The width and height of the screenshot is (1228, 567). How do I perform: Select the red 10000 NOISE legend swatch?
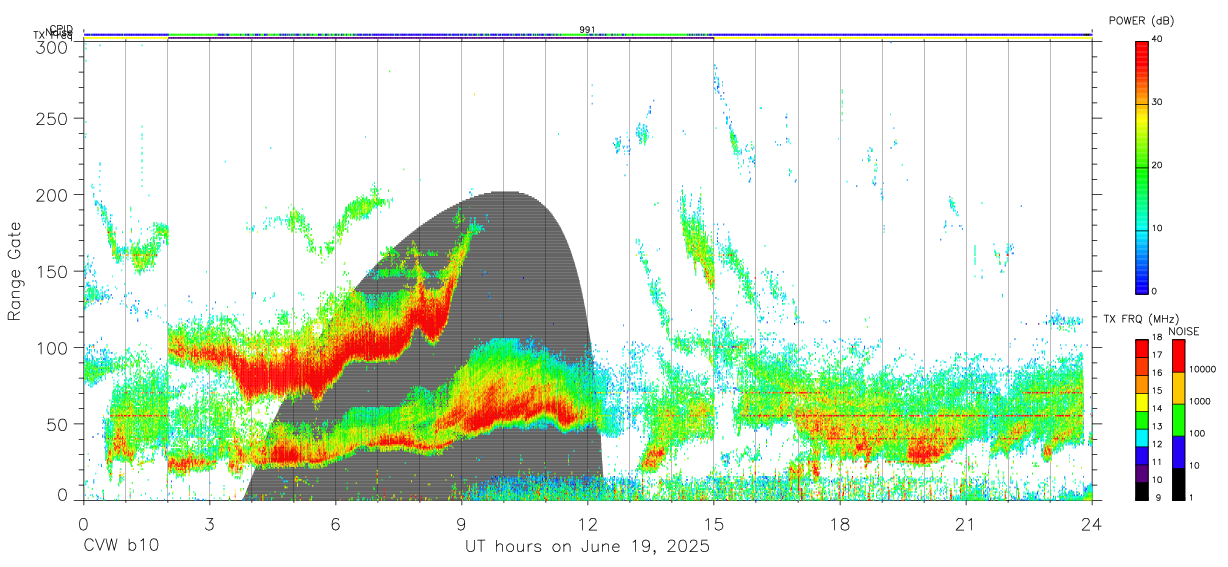[1179, 356]
